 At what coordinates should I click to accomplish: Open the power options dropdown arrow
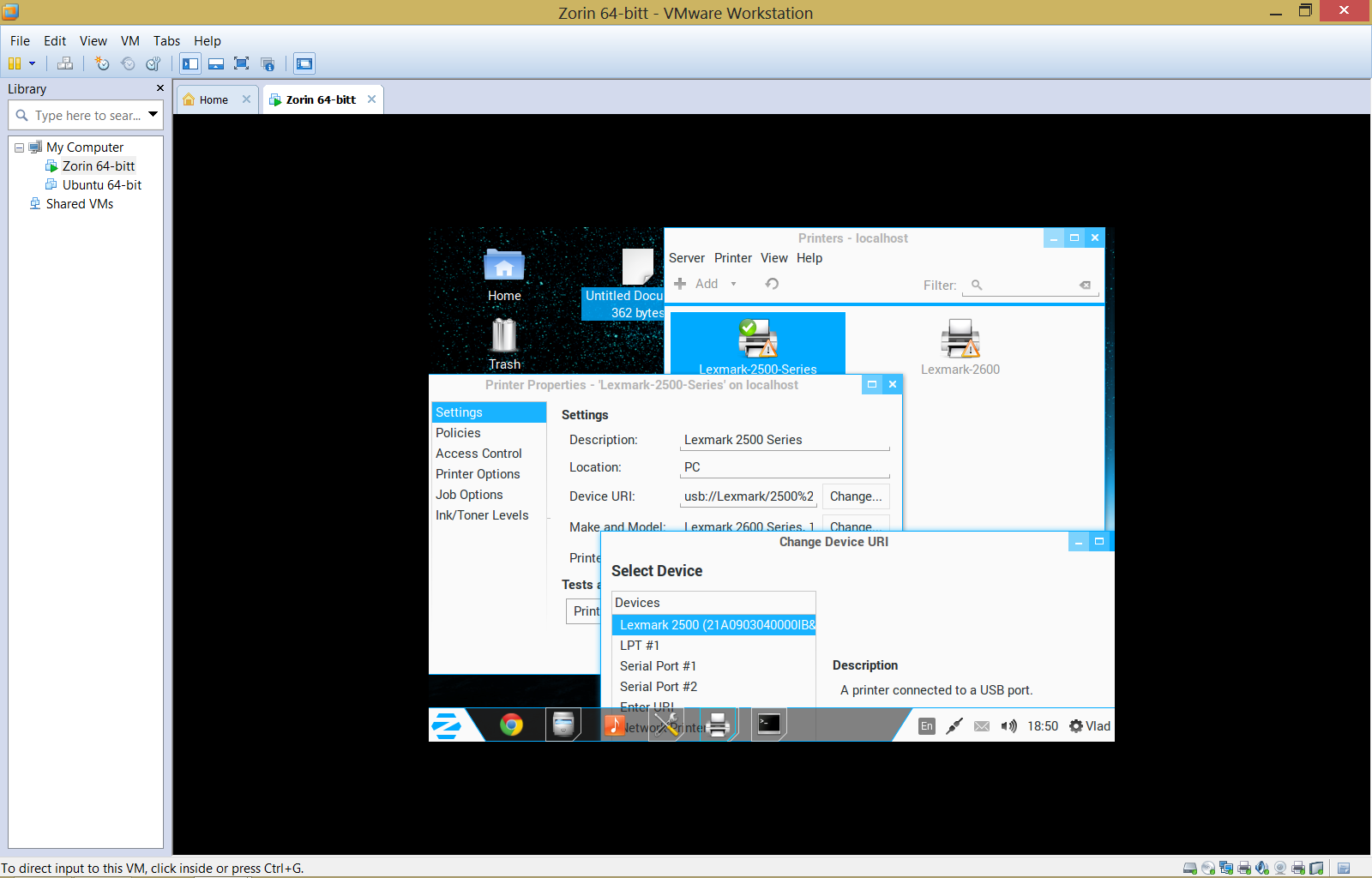click(x=33, y=63)
